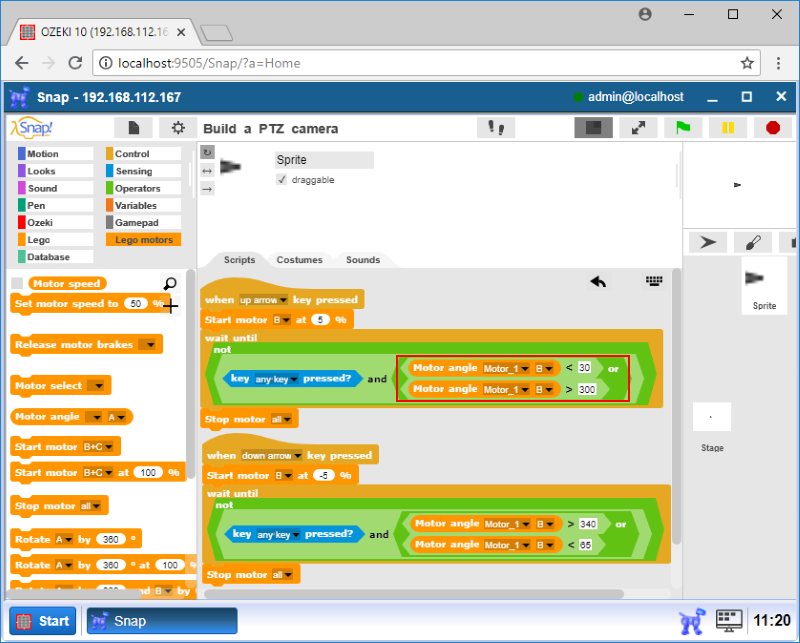
Task: Select the Lego motors category
Action: coord(143,240)
